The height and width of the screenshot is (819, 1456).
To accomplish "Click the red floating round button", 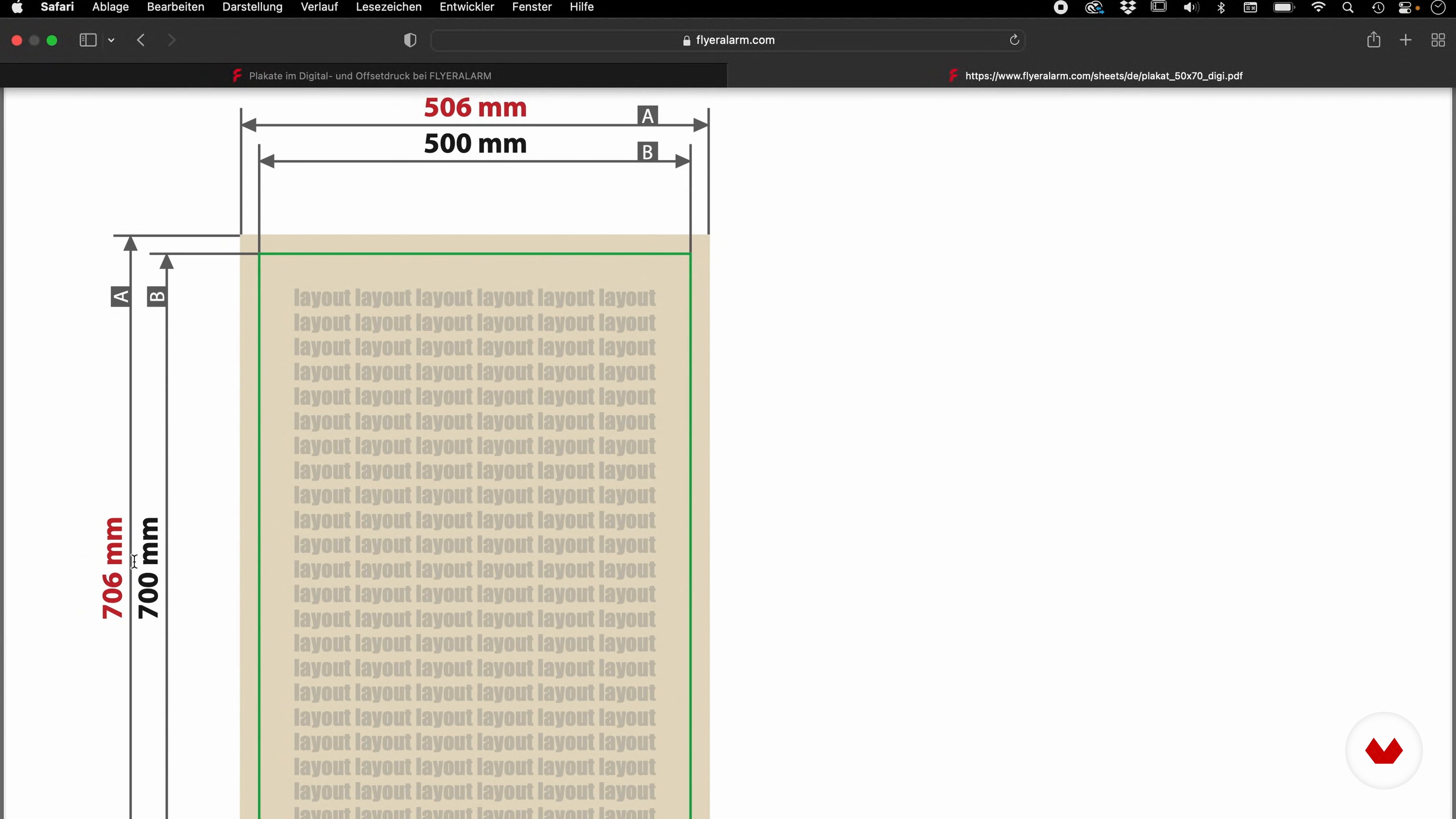I will tap(1384, 751).
